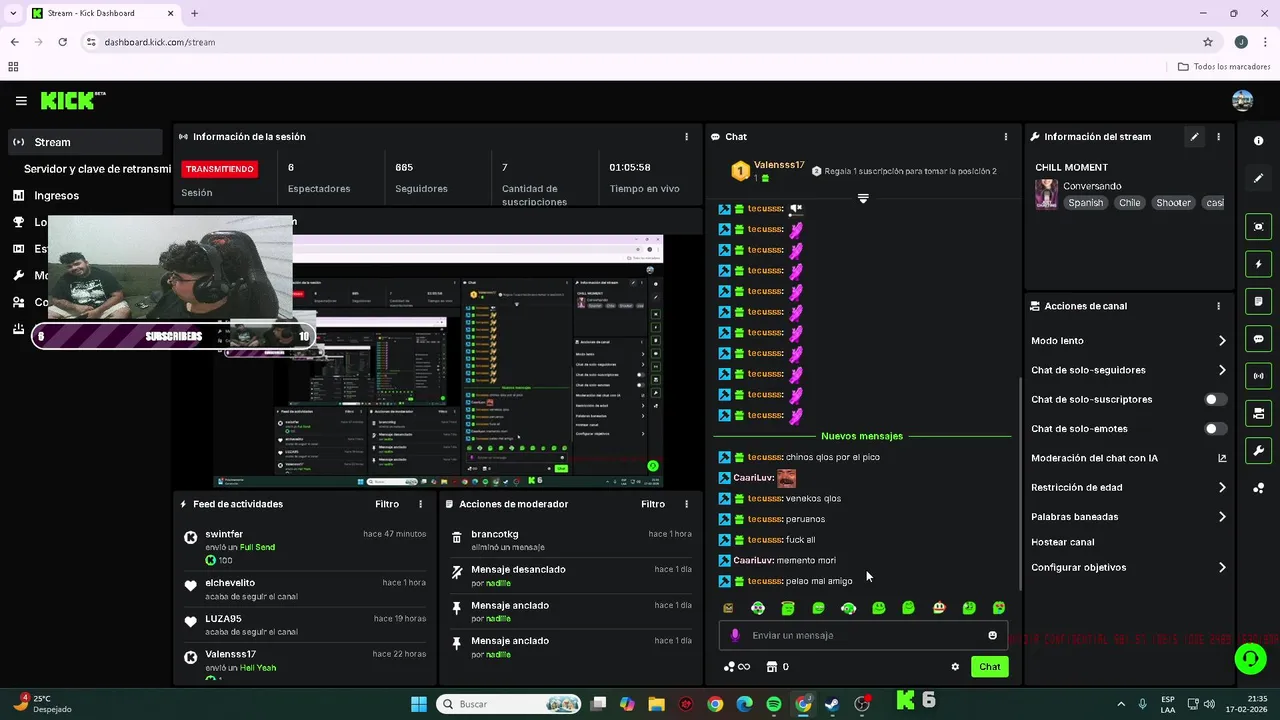Image resolution: width=1280 pixels, height=720 pixels.
Task: Open Información del stream options menu
Action: [1218, 137]
